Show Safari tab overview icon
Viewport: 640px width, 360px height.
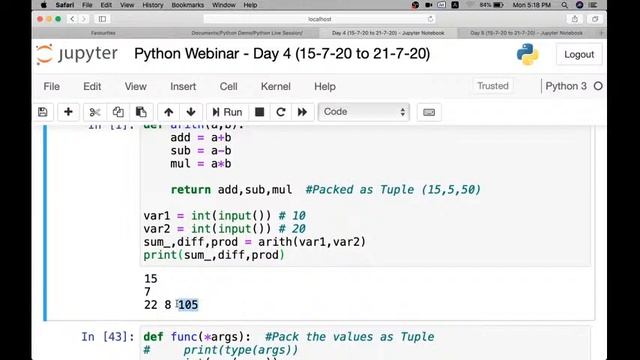pos(595,19)
